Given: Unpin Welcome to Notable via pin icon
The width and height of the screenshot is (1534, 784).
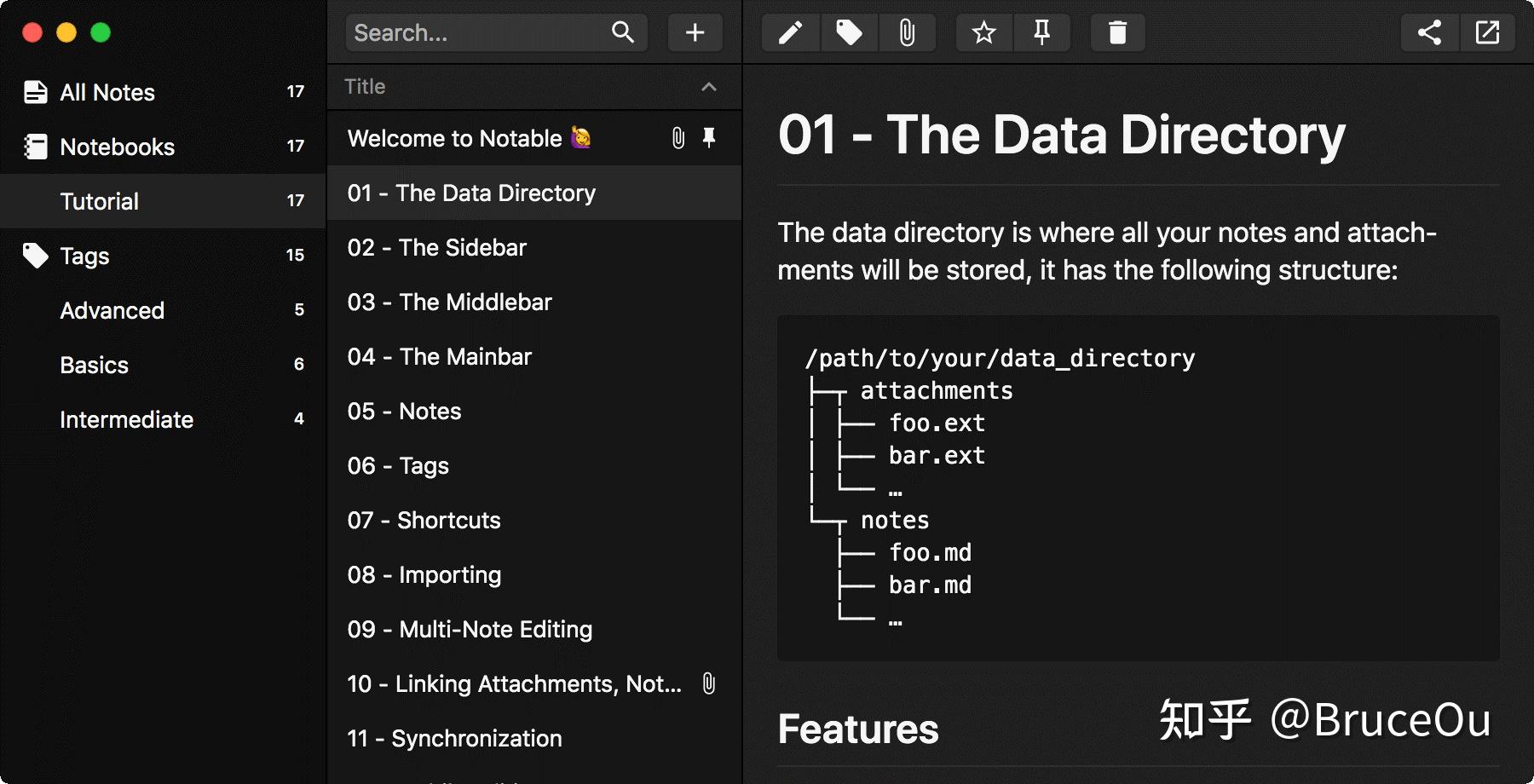Looking at the screenshot, I should pos(709,138).
